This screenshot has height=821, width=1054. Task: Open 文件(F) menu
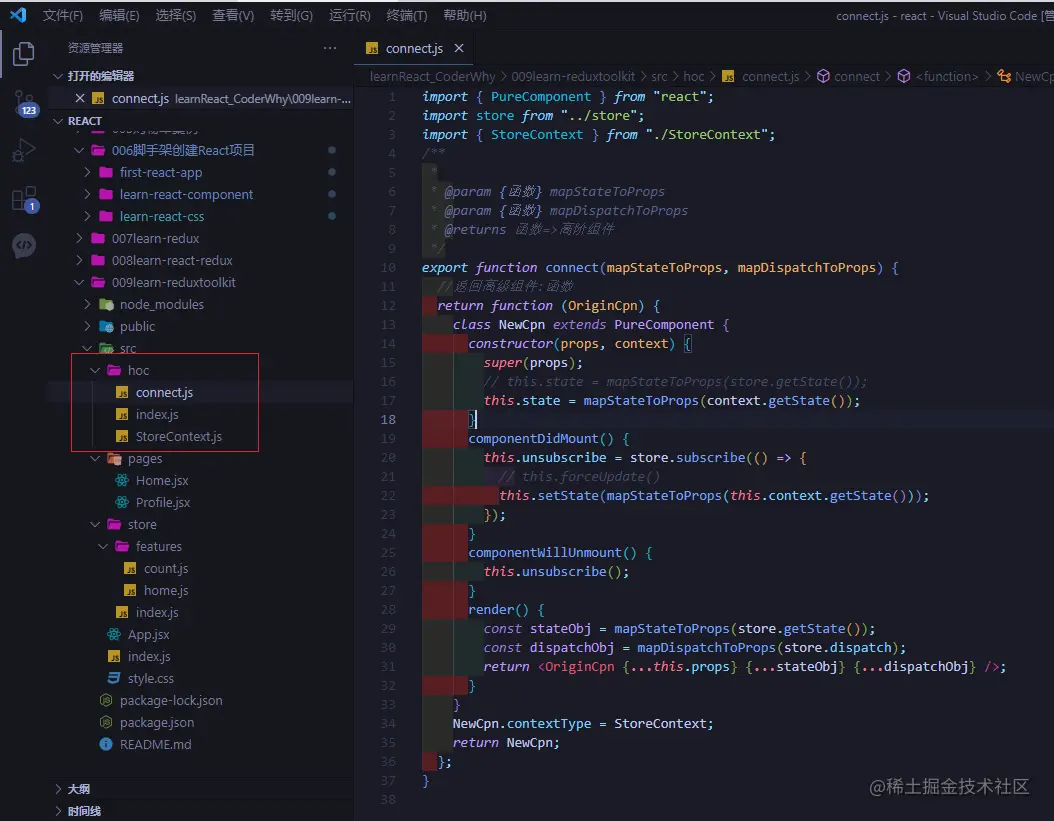(63, 15)
